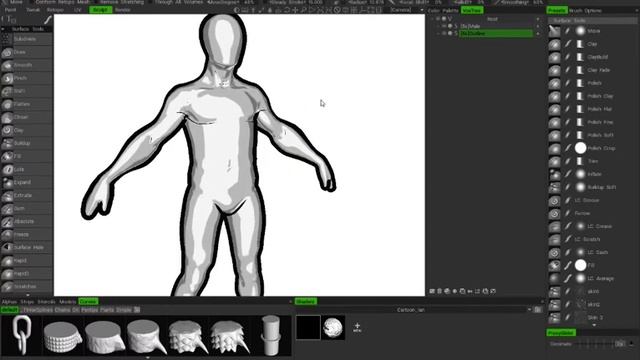This screenshot has height=360, width=640.
Task: Select the Surface Hide tool
Action: pyautogui.click(x=27, y=247)
